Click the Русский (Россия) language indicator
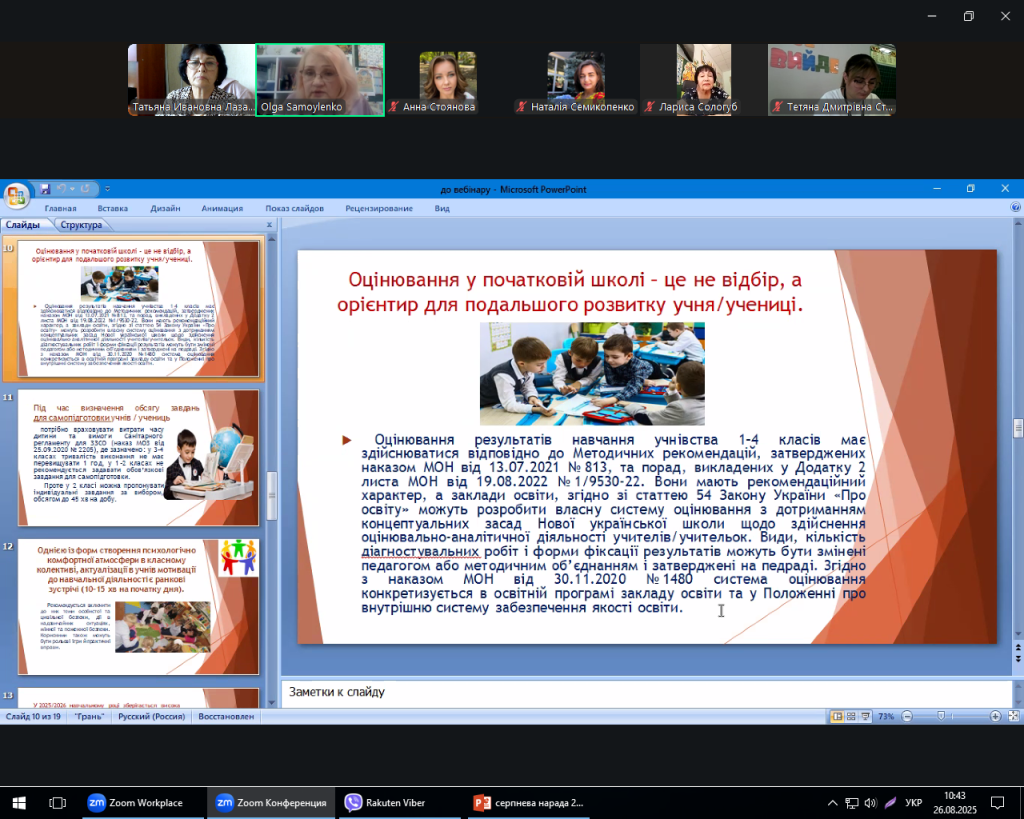Screen dimensions: 1024x819 [x=152, y=716]
